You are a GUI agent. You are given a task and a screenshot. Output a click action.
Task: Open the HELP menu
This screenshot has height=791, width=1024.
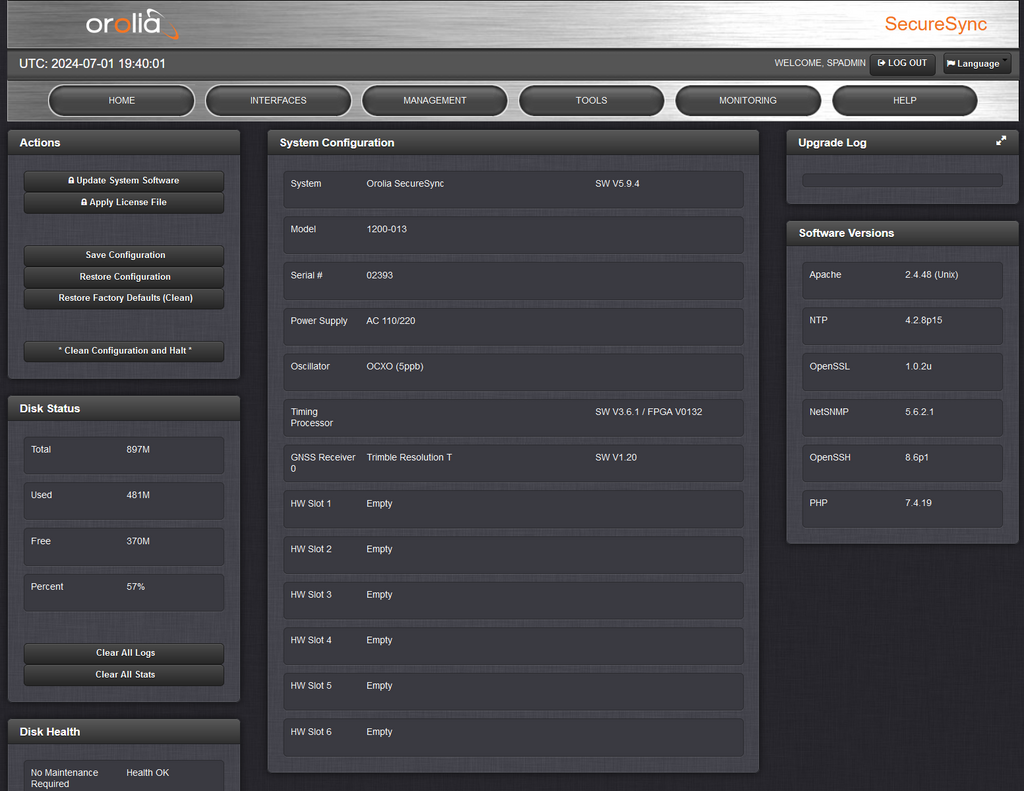904,101
